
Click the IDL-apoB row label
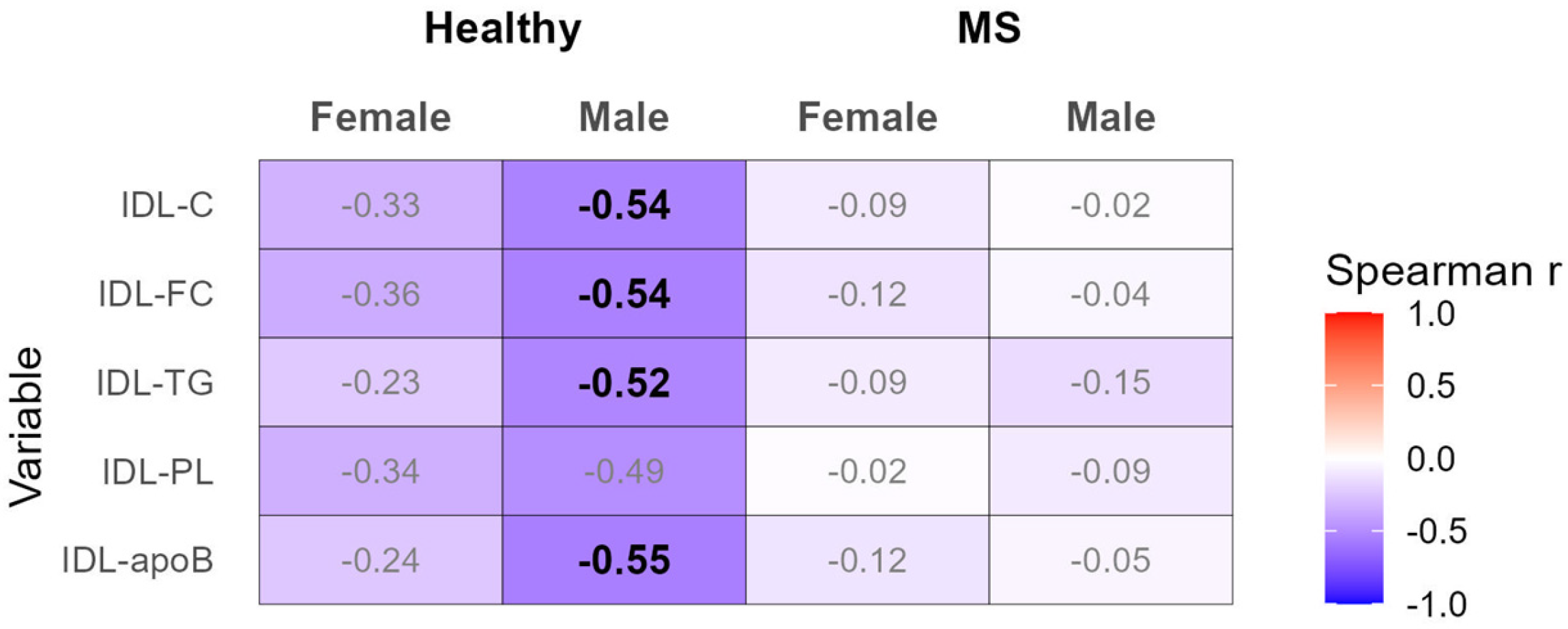(x=138, y=560)
